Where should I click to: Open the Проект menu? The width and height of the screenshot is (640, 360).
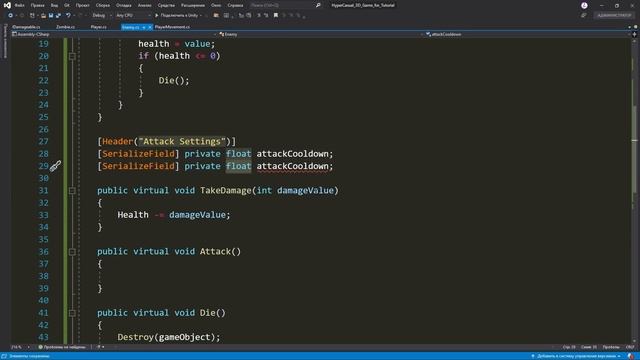[82, 5]
